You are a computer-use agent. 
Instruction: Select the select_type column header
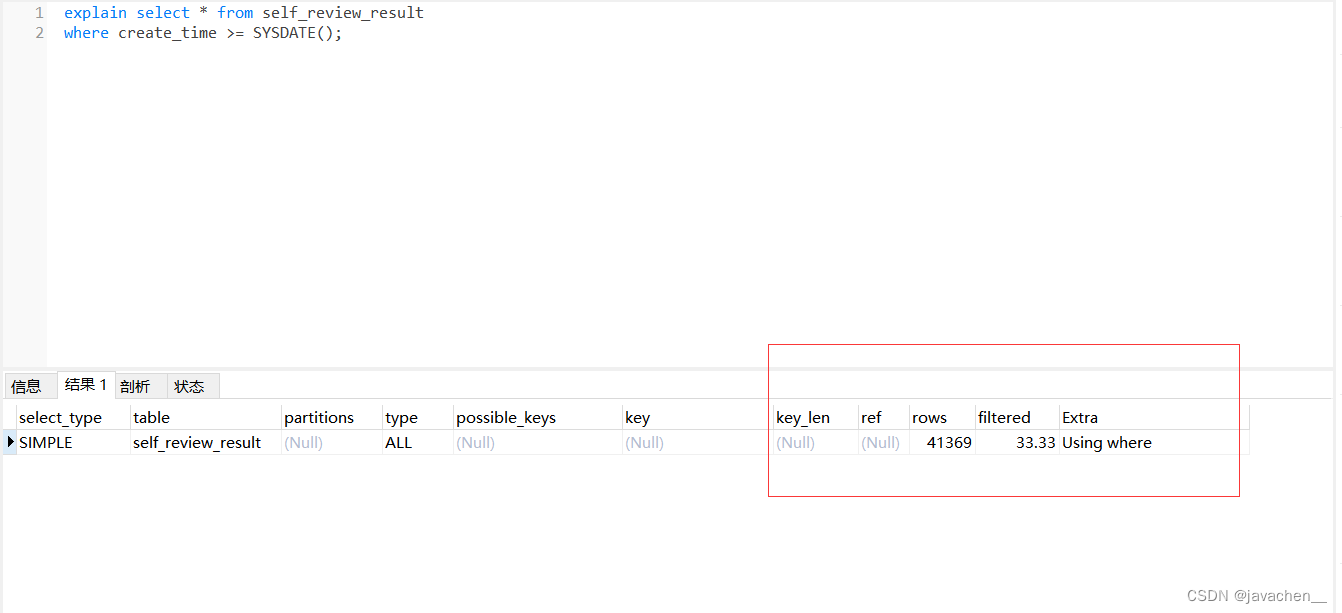(x=60, y=417)
